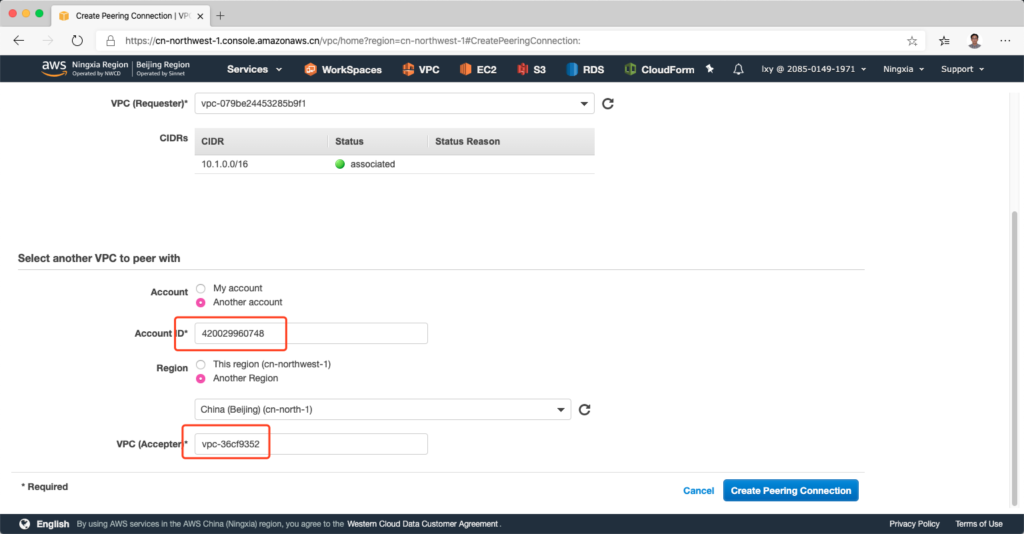Viewport: 1024px width, 534px height.
Task: Click the Account ID input field
Action: (x=310, y=333)
